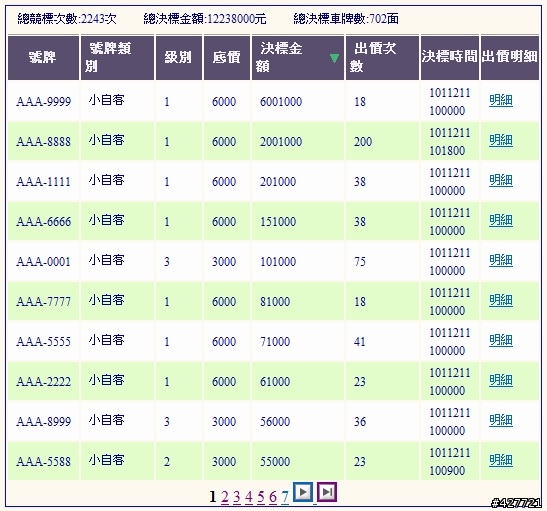This screenshot has height=511, width=547.
Task: Click award time 1011211 100900
Action: 450,462
